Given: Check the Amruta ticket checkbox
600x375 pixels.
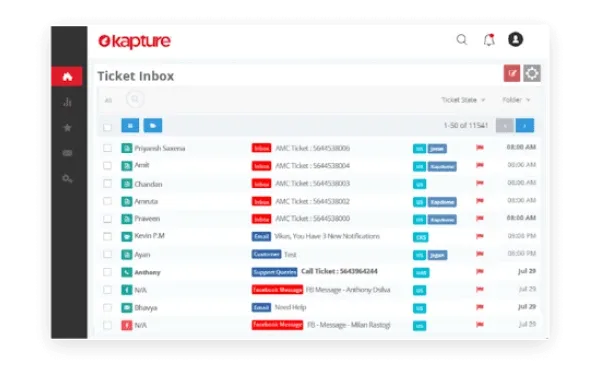Looking at the screenshot, I should click(x=108, y=201).
